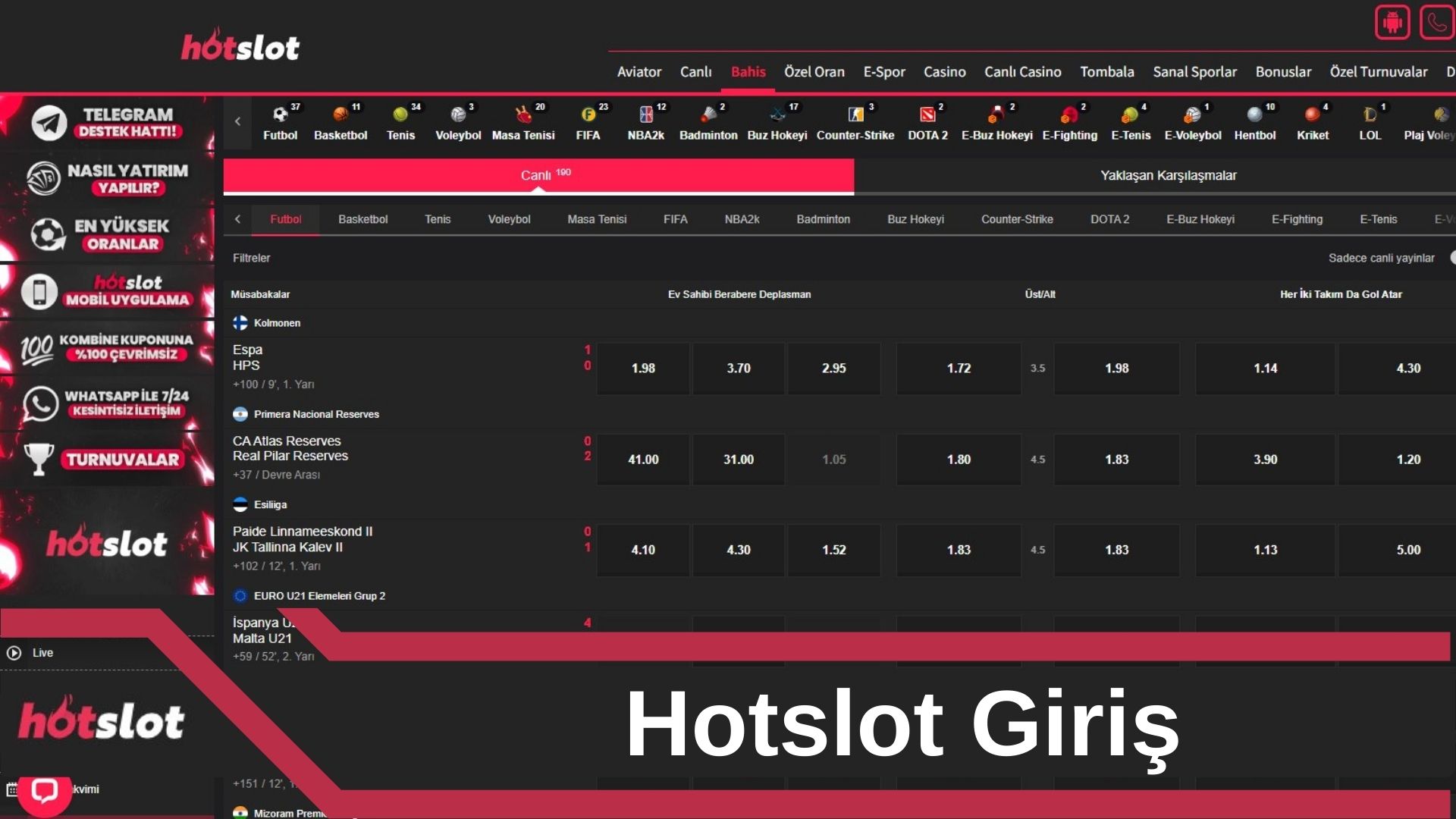Select draw odds 3.70 for Espa-HPS
Viewport: 1456px width, 819px height.
point(739,369)
